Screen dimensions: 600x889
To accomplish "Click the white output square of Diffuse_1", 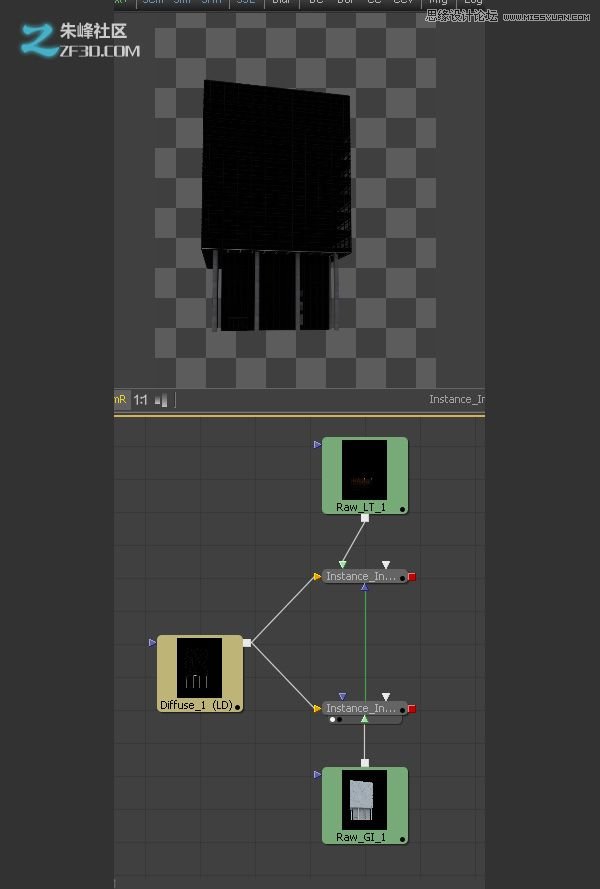I will pos(247,642).
